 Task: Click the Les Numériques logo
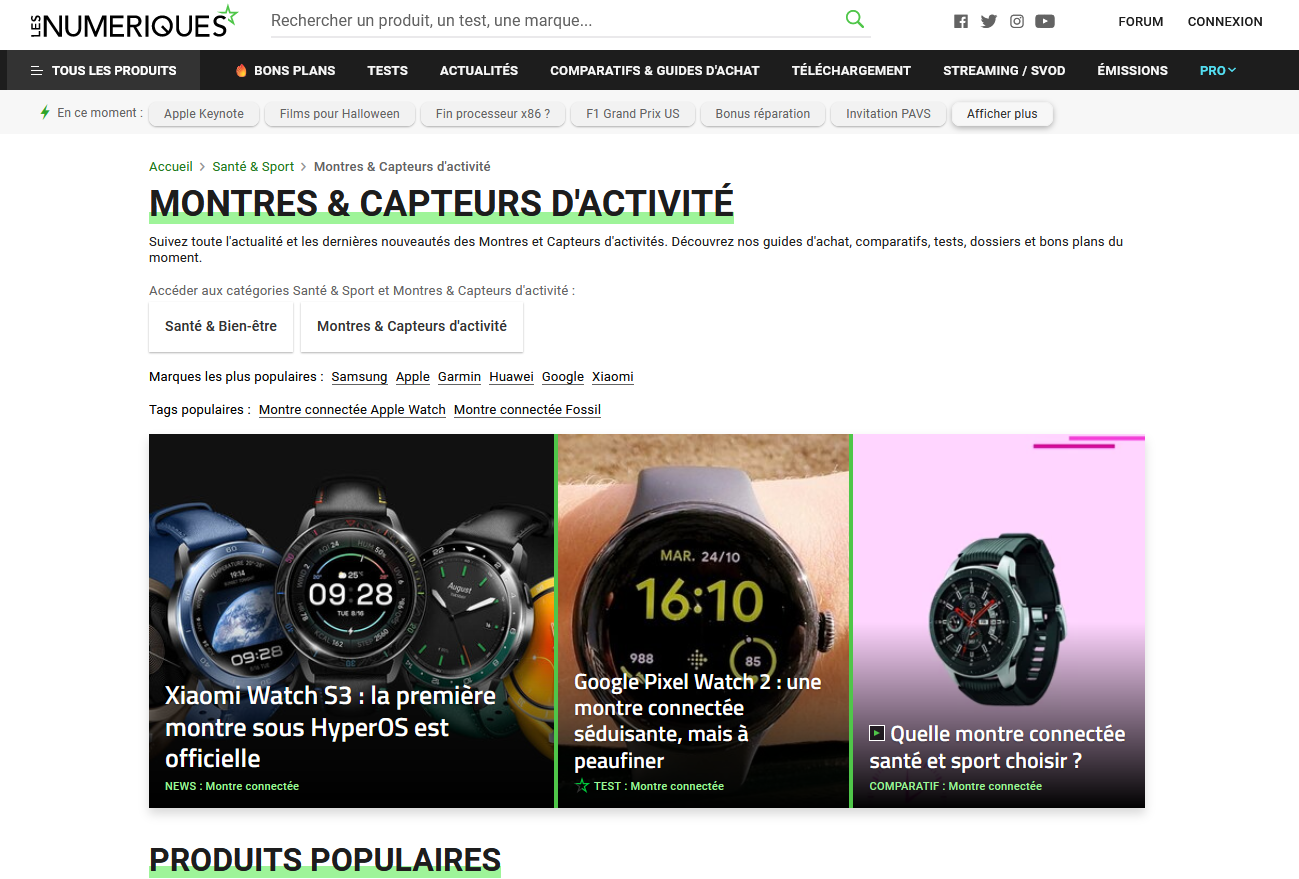(x=134, y=22)
